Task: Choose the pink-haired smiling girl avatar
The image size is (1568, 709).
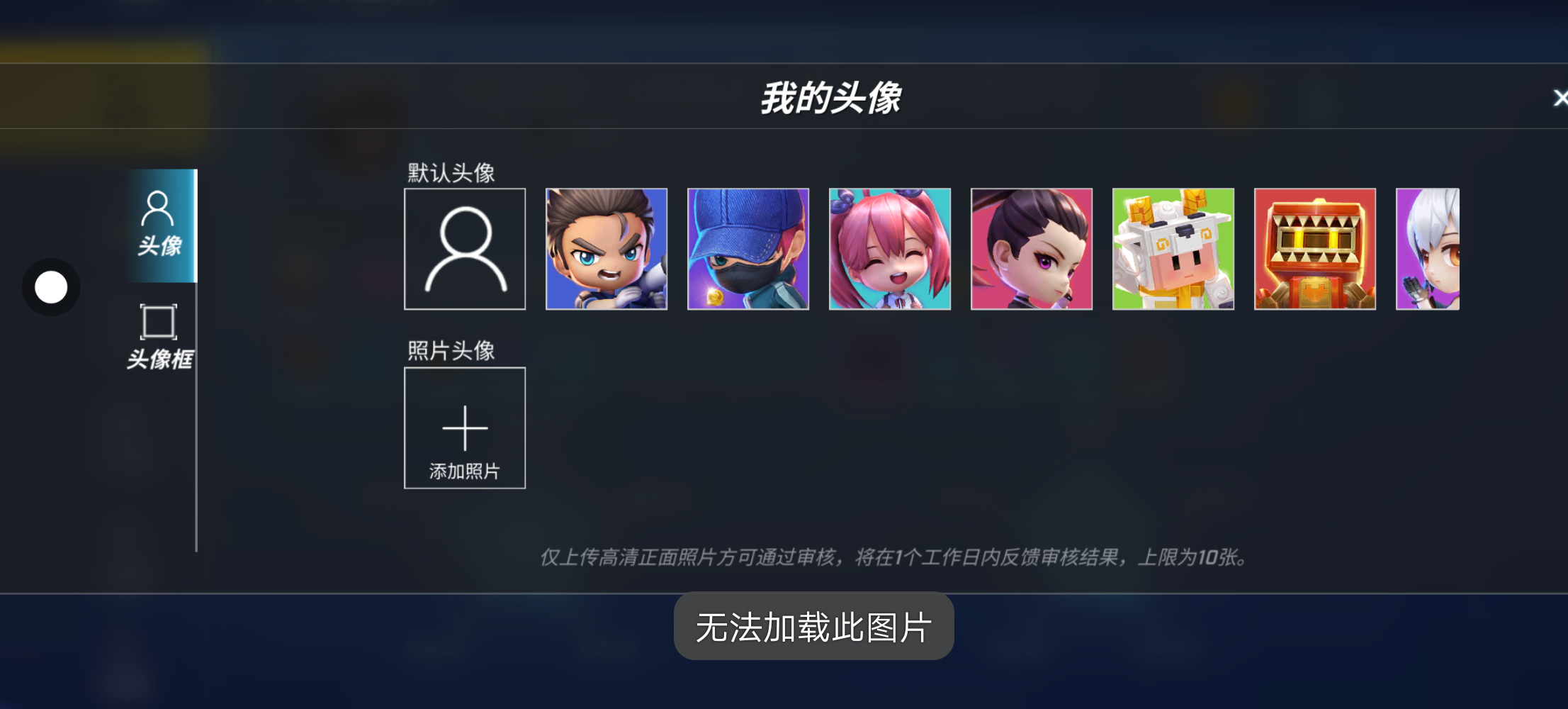Action: coord(890,249)
